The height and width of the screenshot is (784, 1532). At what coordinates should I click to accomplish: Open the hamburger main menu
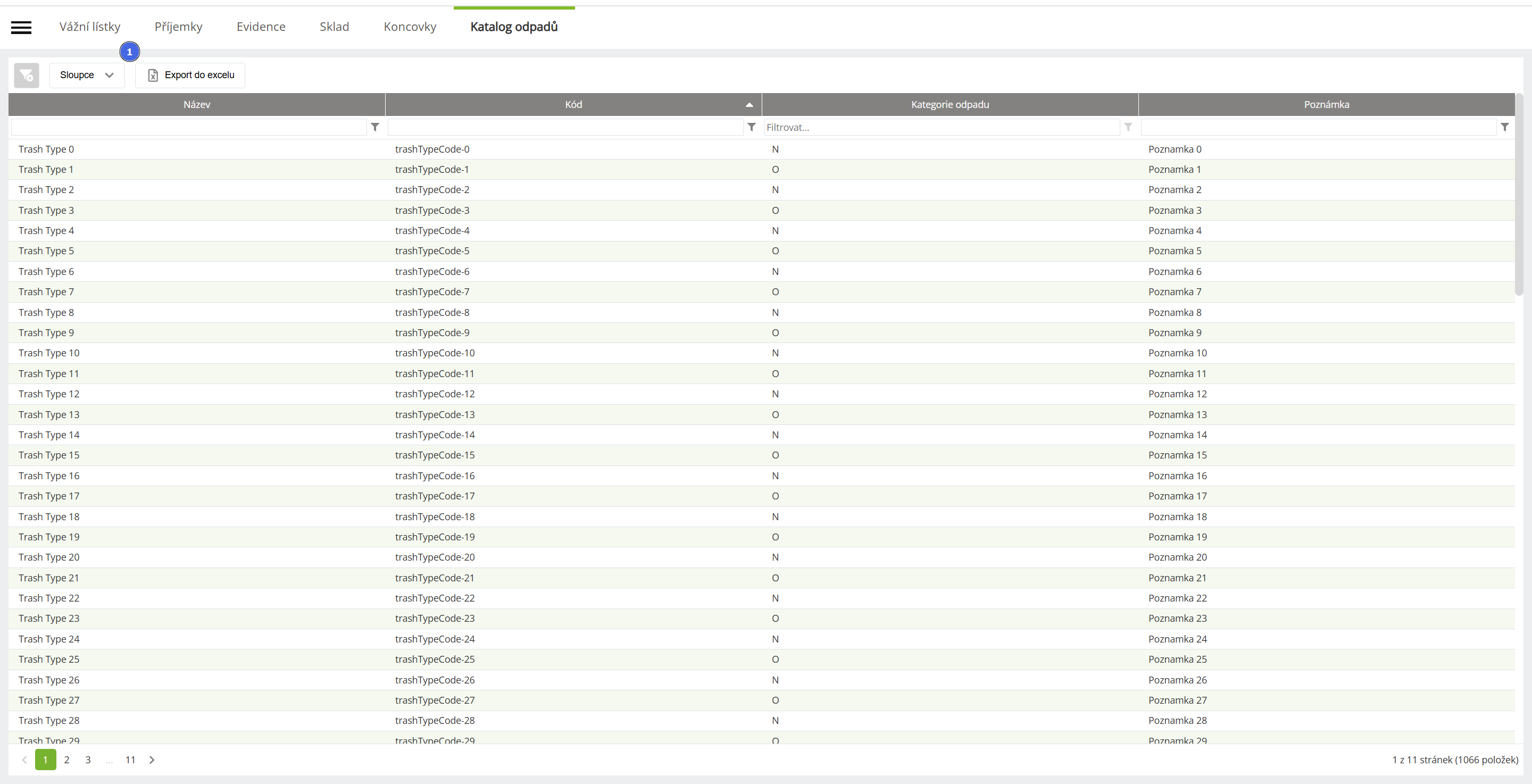tap(21, 27)
